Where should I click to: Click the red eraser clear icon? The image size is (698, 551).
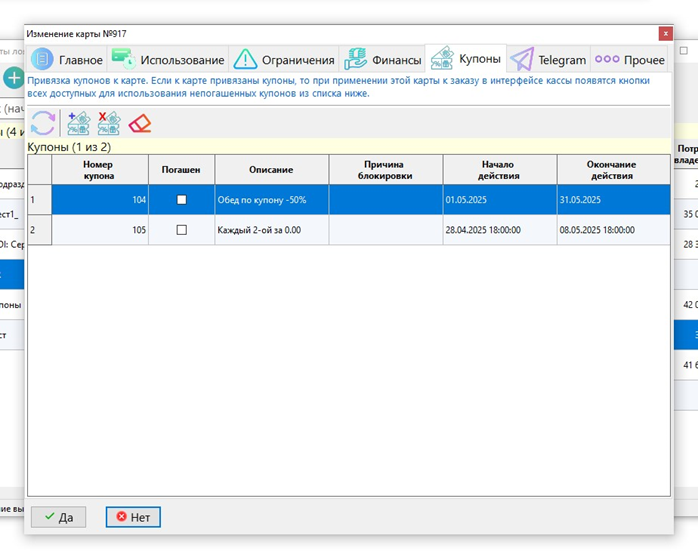tap(140, 123)
